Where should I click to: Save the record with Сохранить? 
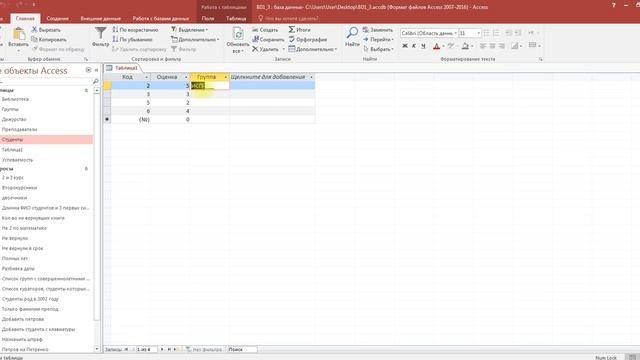268,40
